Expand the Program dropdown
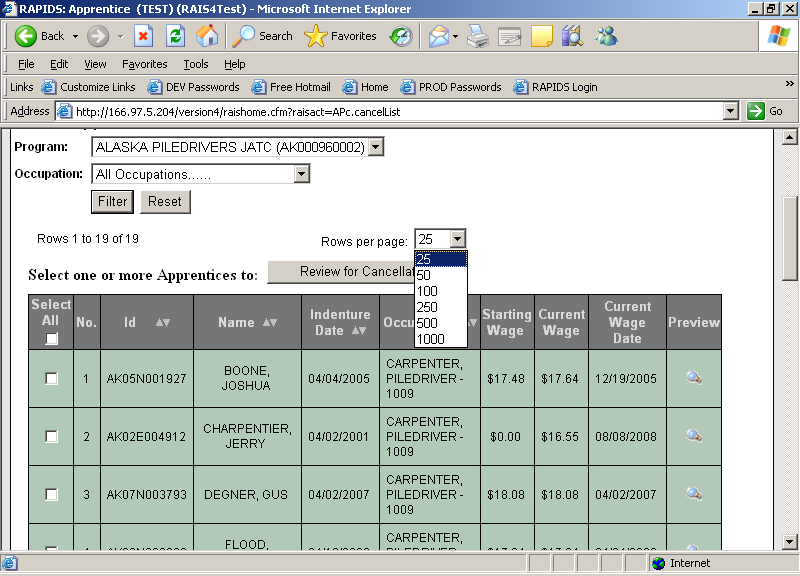 coord(376,148)
